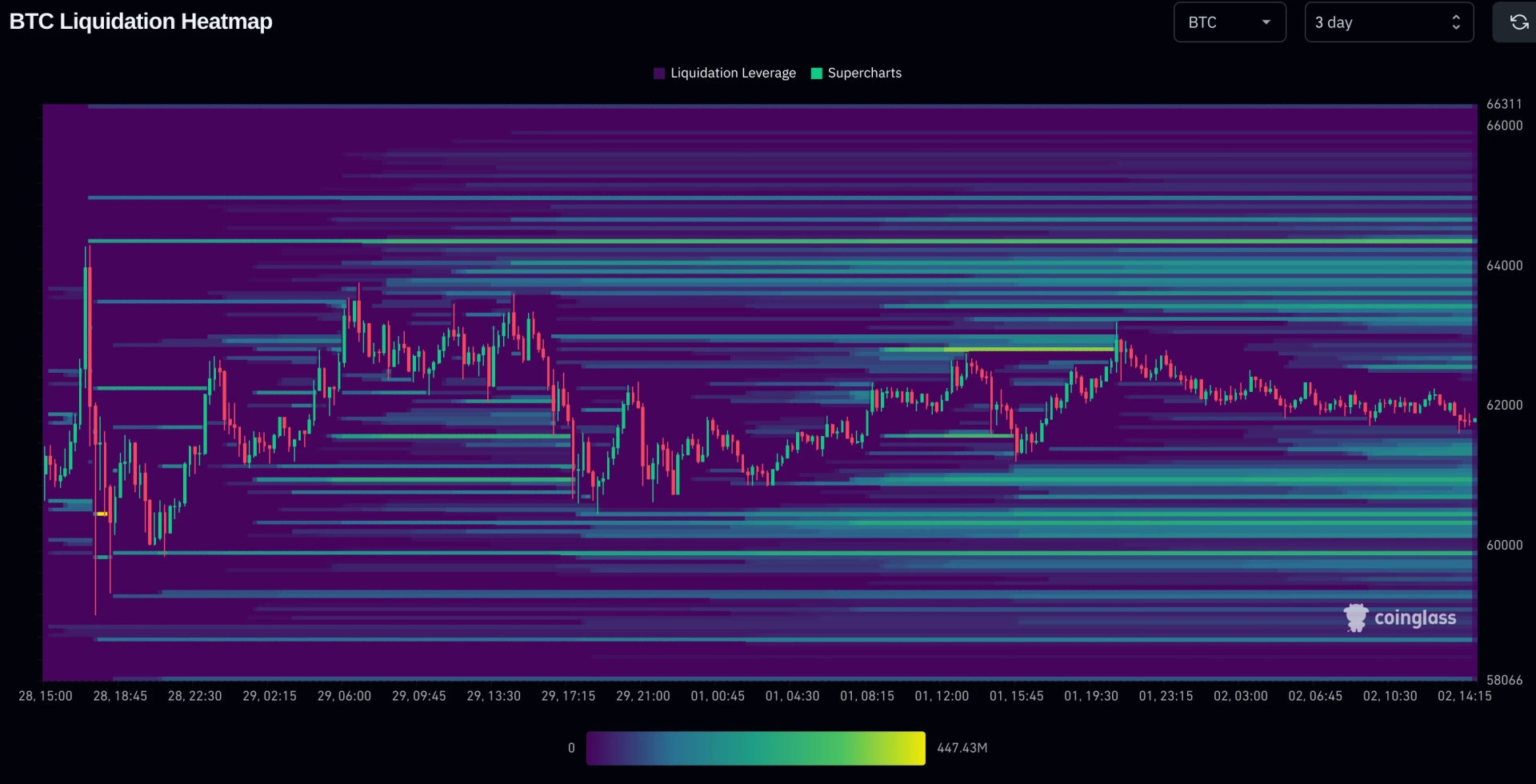Toggle the Supercharts legend series
1536x784 pixels.
click(857, 74)
